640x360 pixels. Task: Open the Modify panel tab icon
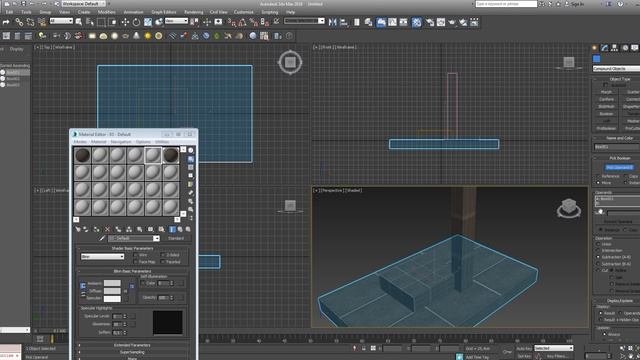click(604, 48)
